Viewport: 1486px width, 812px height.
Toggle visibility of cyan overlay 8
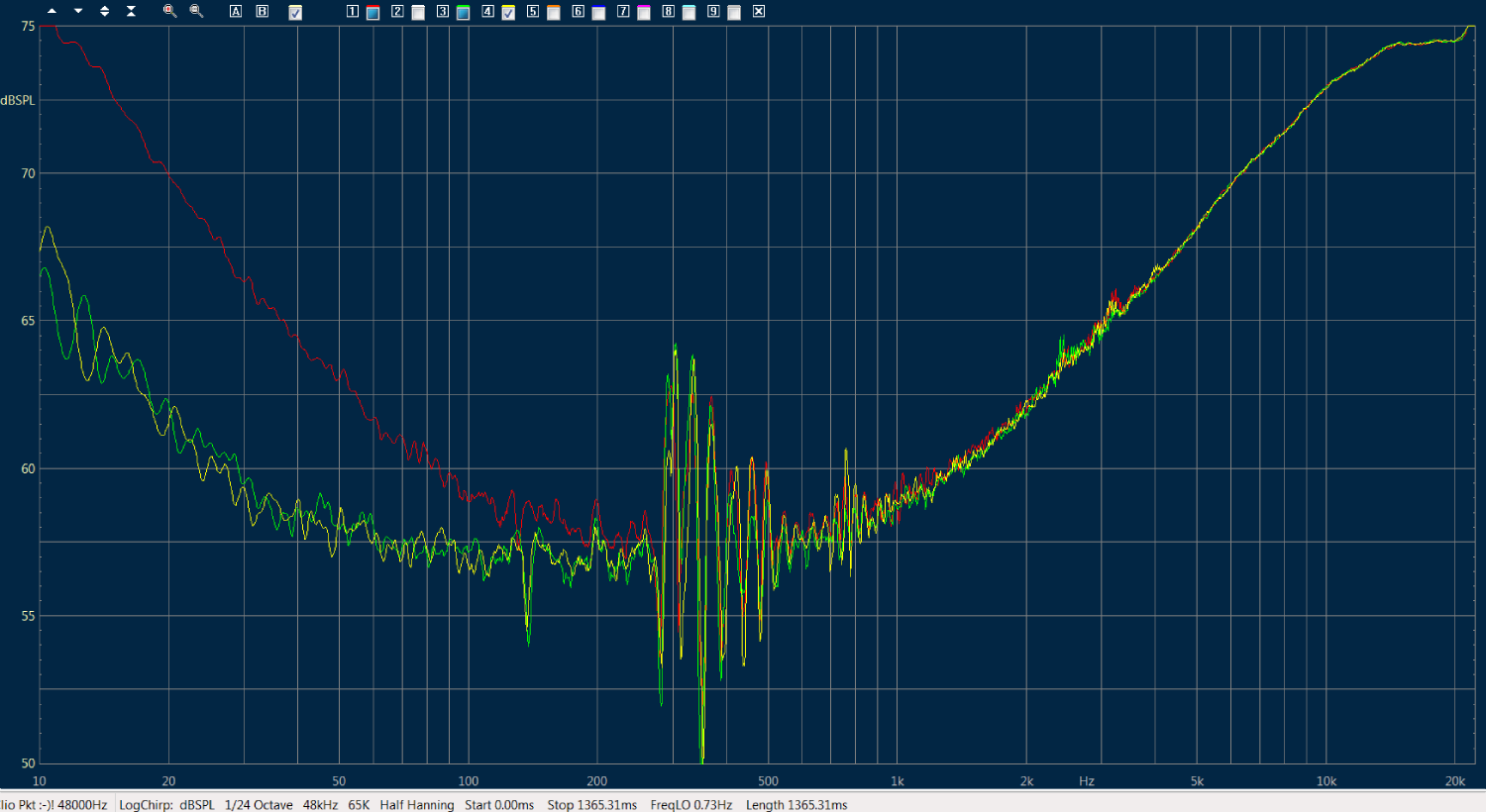point(689,13)
